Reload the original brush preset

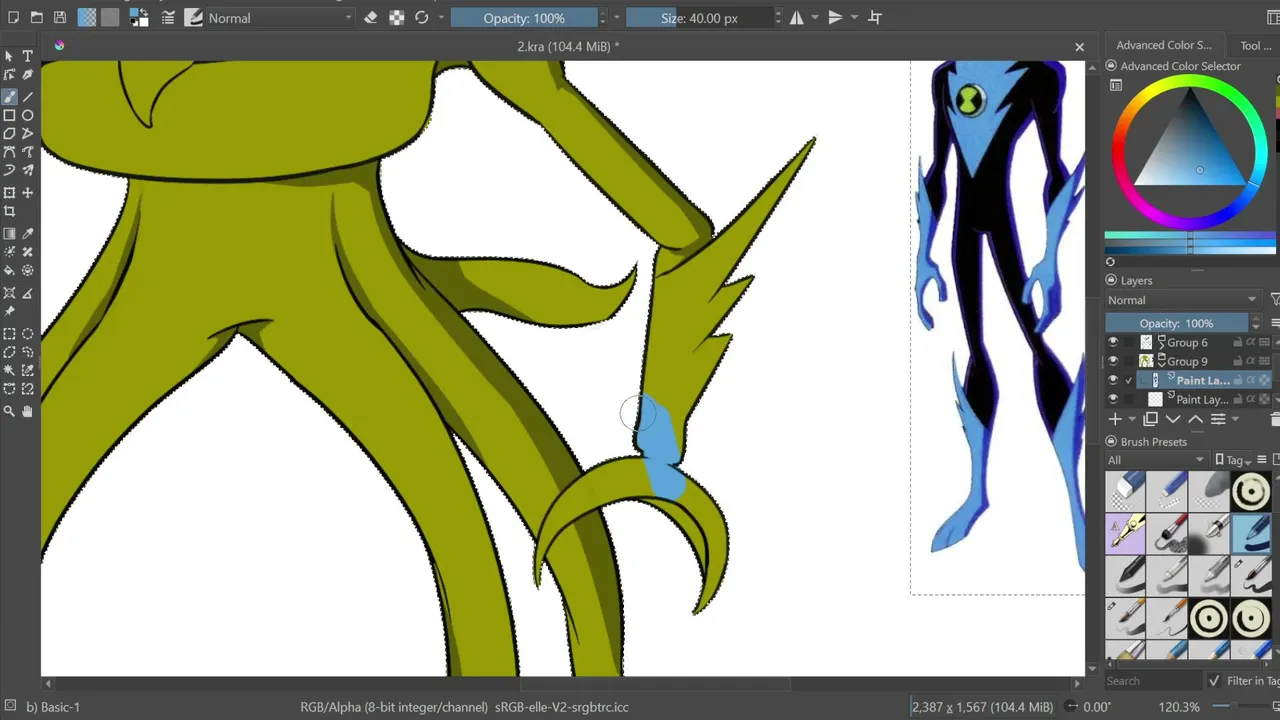click(x=422, y=18)
